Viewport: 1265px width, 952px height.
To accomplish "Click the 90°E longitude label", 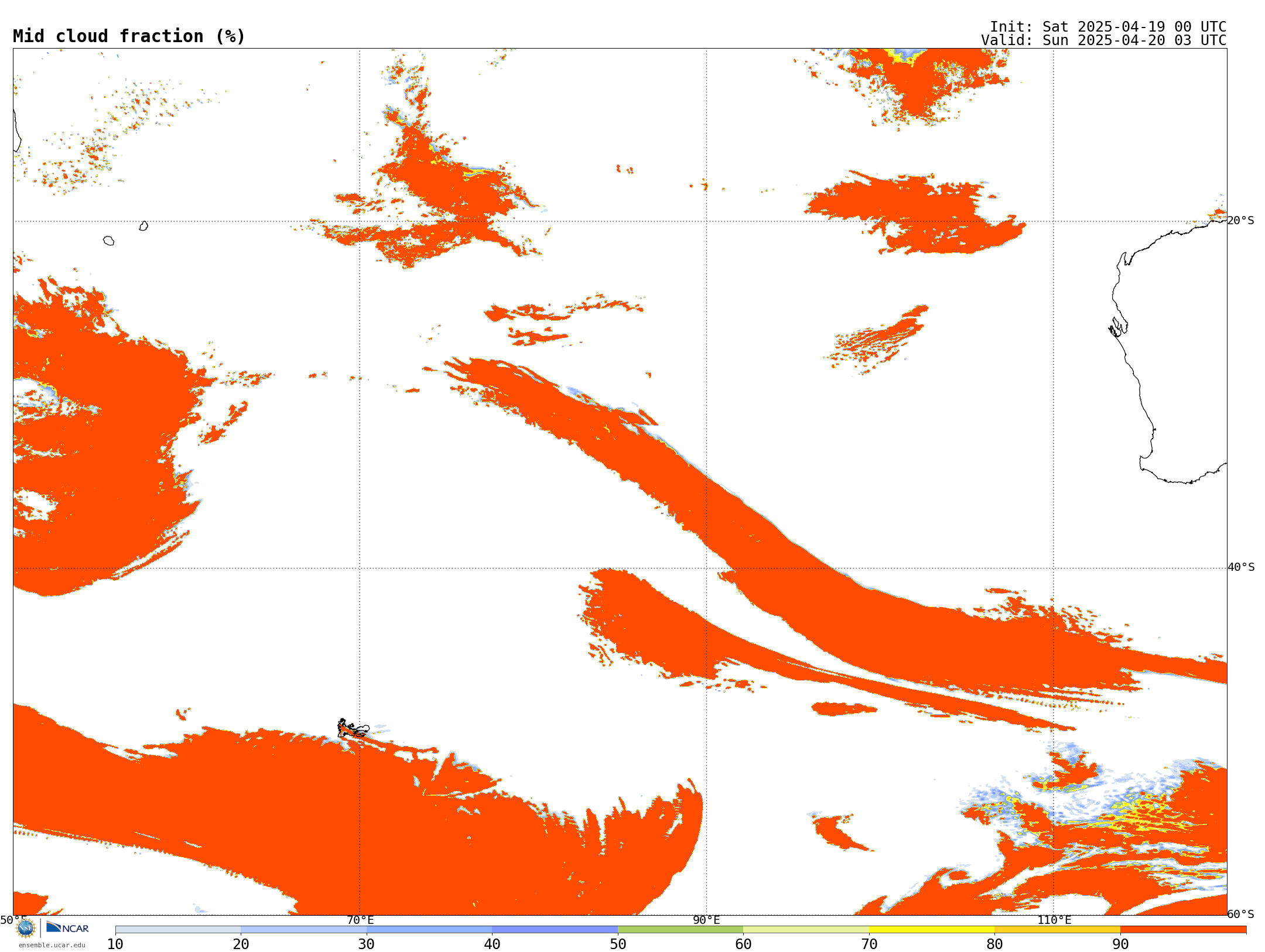I will [707, 920].
